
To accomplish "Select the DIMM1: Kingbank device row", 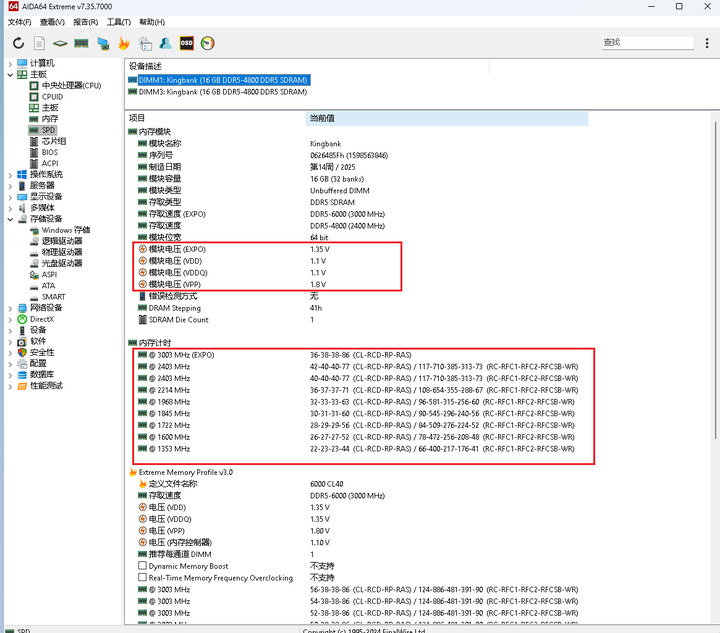I will coord(223,80).
